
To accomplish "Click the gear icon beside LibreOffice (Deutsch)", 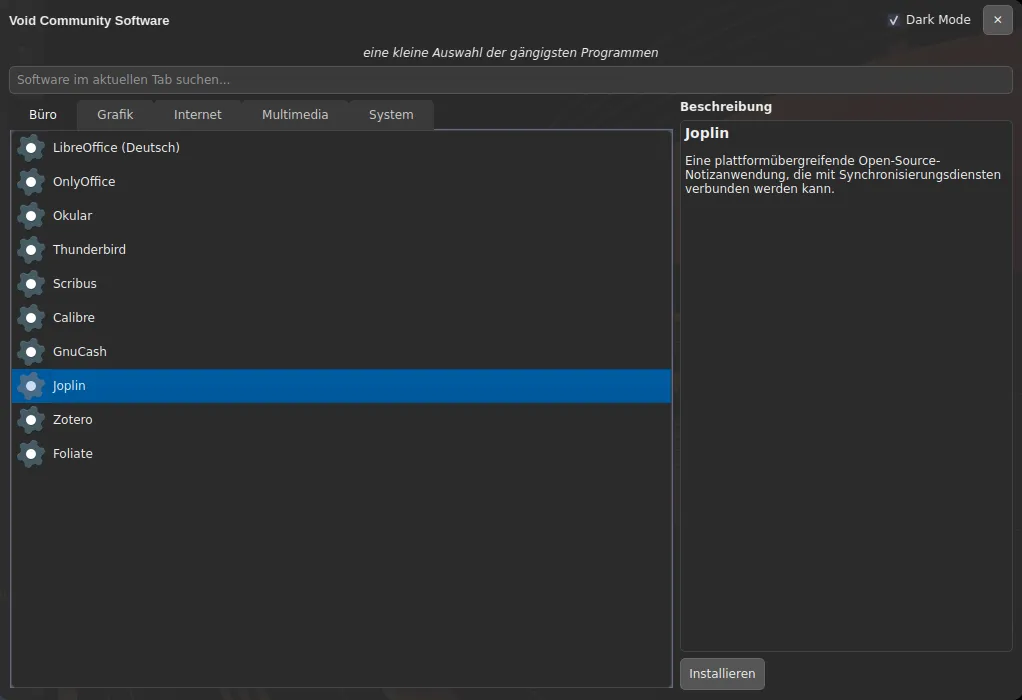I will (x=31, y=148).
